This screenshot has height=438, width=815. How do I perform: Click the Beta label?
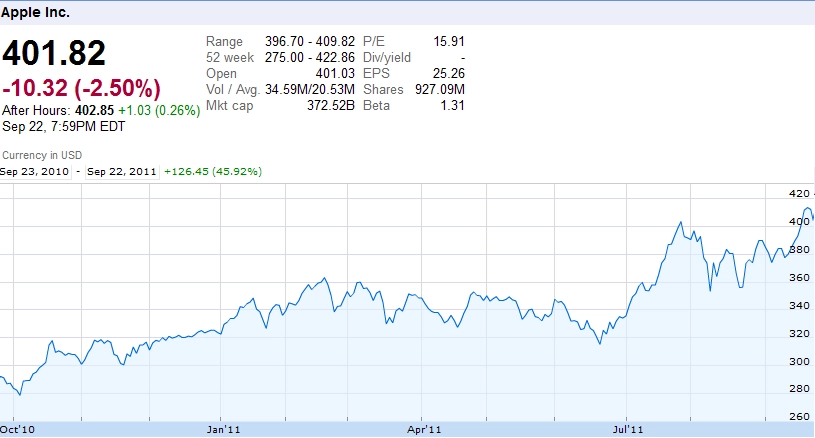click(376, 105)
